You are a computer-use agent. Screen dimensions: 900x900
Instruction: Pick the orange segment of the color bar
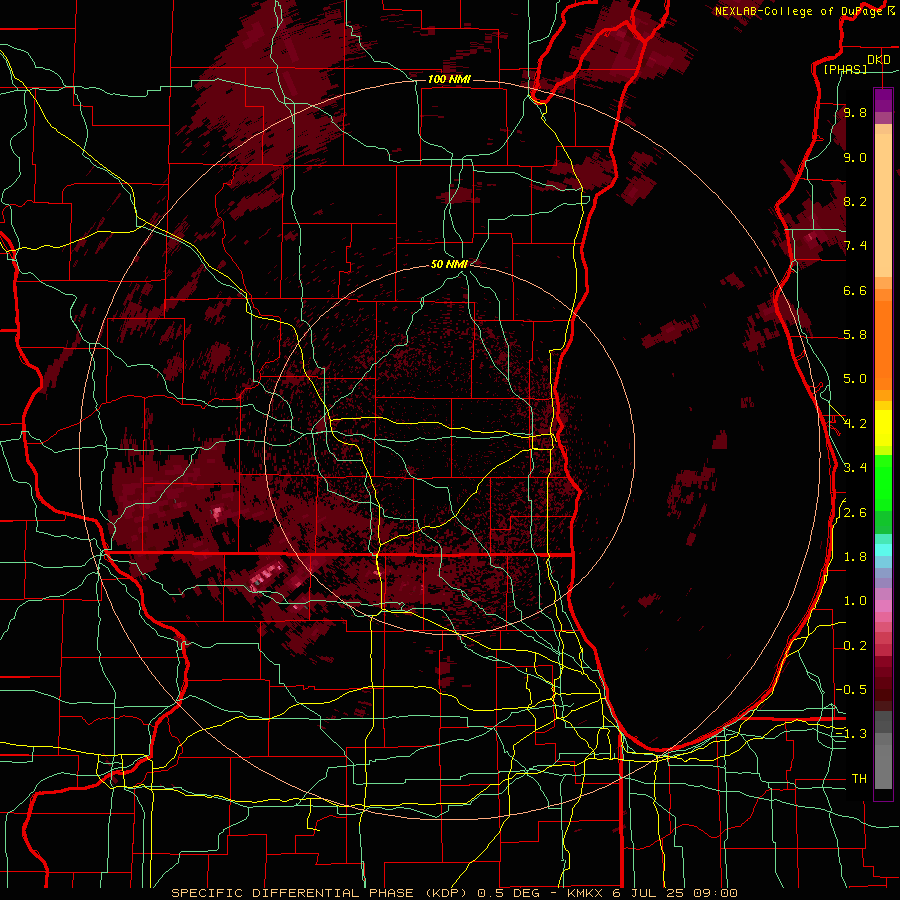coord(883,339)
